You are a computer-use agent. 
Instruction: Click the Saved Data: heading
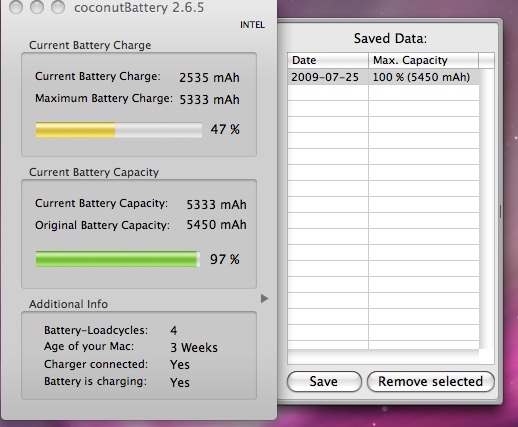tap(390, 39)
